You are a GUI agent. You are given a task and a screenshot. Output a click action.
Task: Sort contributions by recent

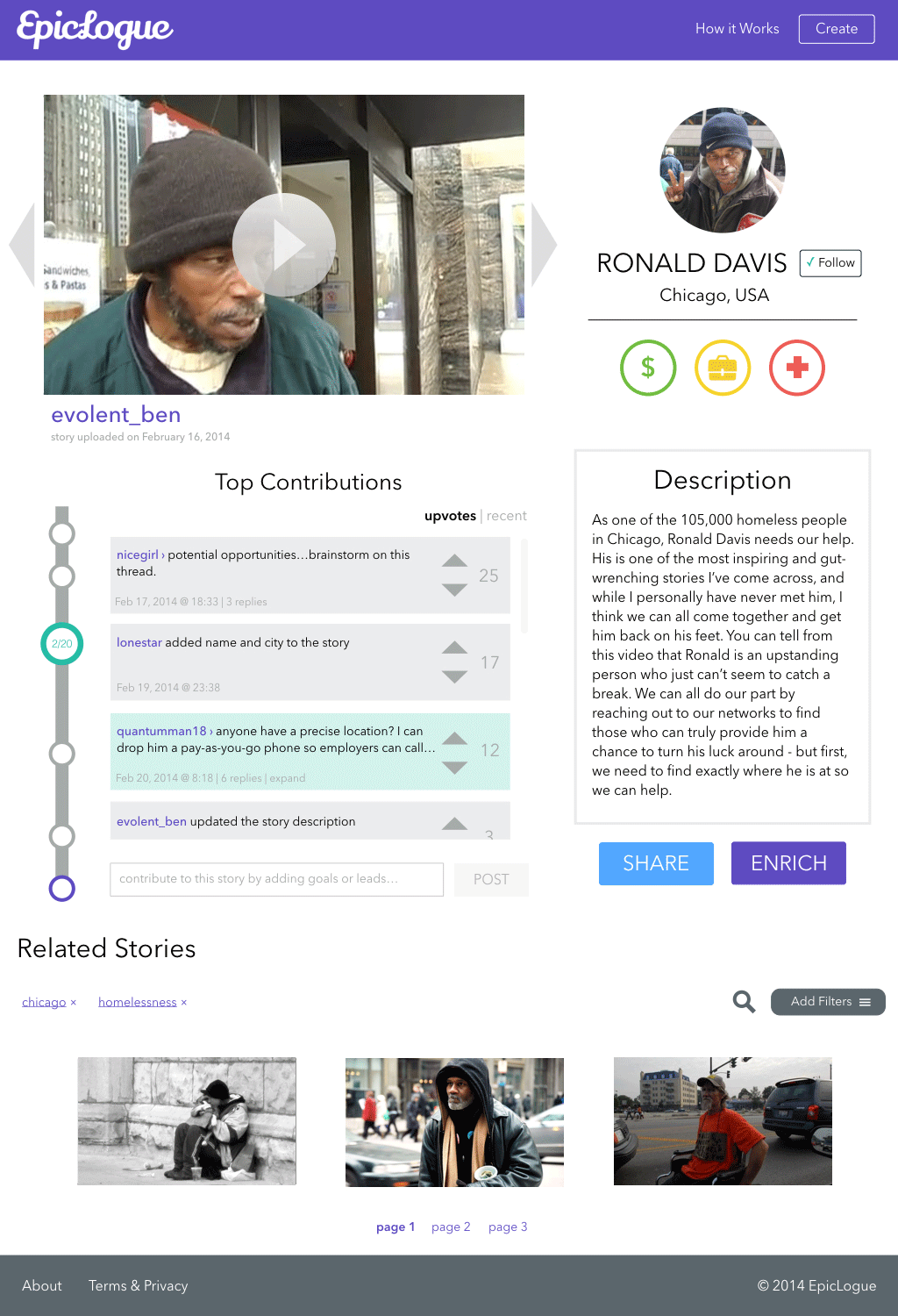click(x=507, y=516)
